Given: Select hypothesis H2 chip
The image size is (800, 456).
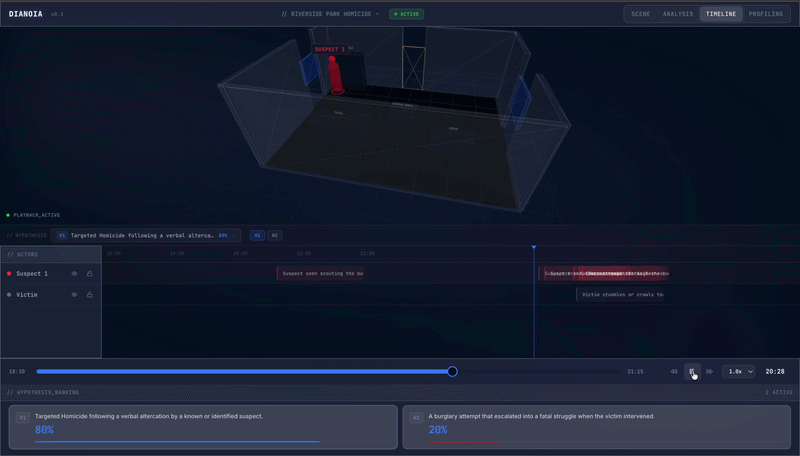Looking at the screenshot, I should pos(274,236).
